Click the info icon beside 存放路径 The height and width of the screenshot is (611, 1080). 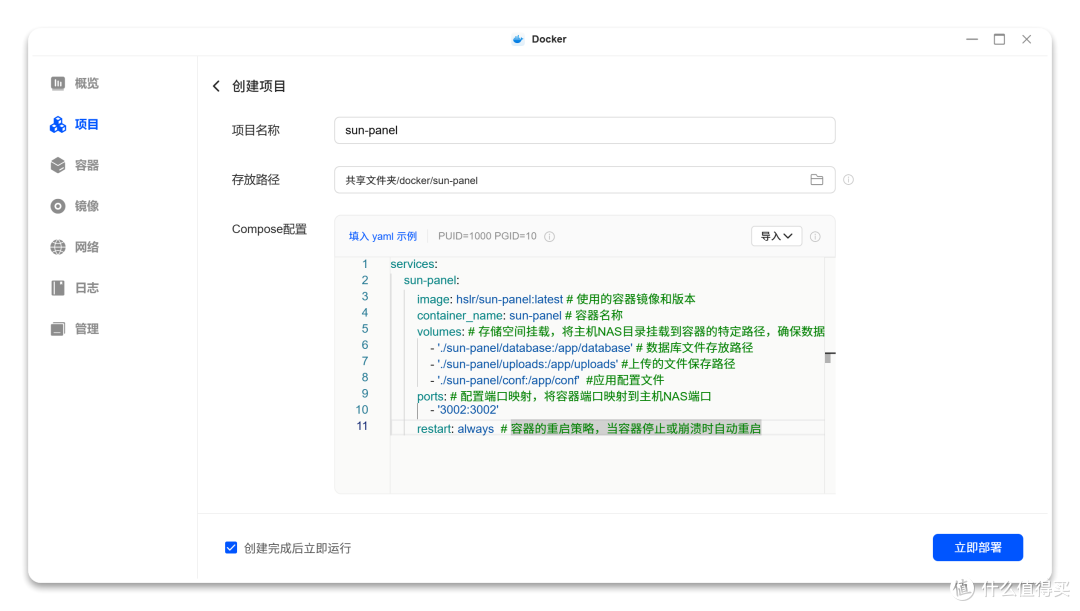849,180
